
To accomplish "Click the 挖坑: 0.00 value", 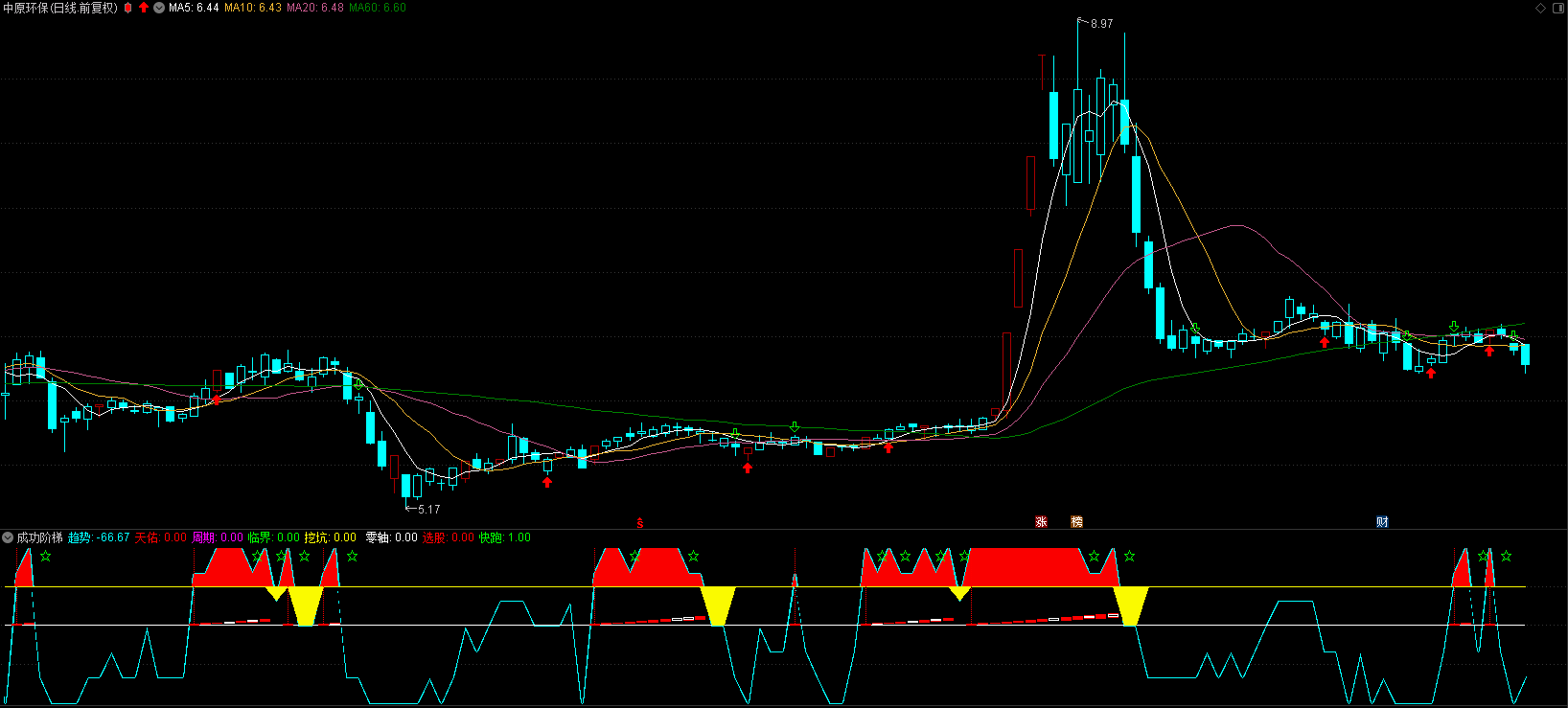I will [x=331, y=537].
